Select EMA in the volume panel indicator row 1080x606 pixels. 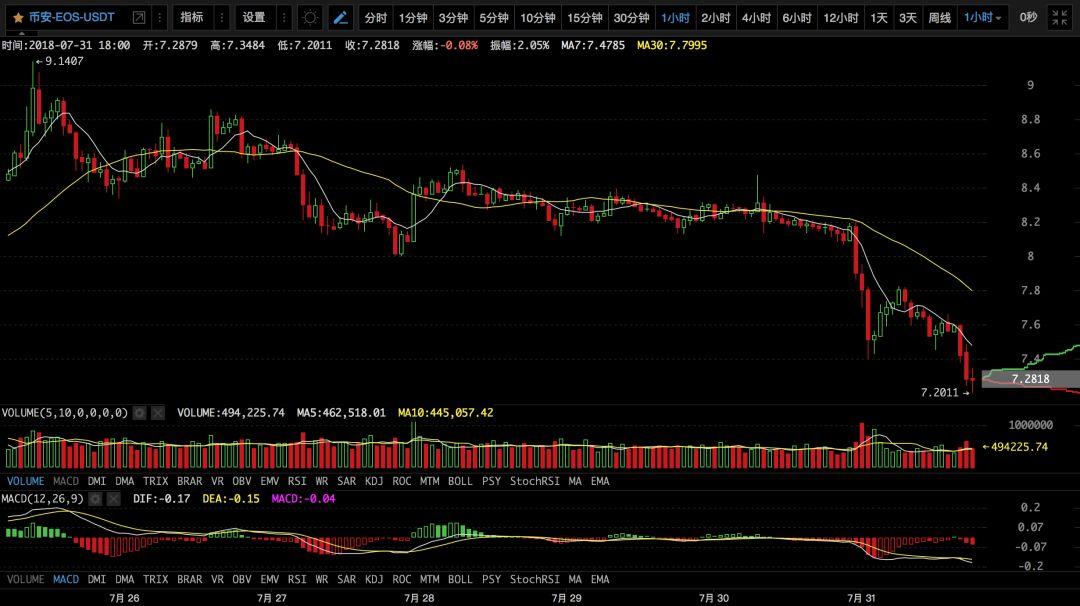600,481
